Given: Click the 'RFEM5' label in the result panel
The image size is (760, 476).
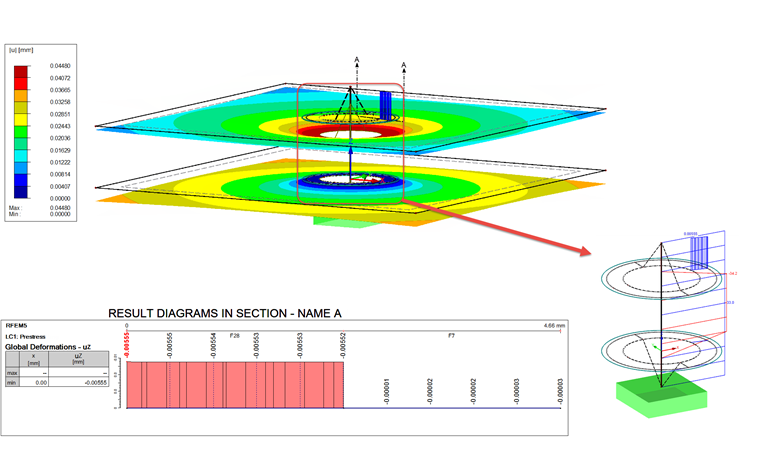Looking at the screenshot, I should click(x=16, y=326).
